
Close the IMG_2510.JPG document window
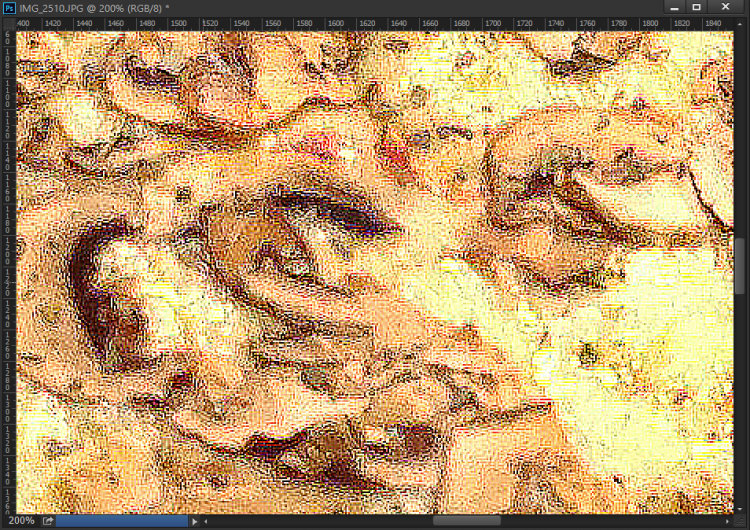click(726, 7)
